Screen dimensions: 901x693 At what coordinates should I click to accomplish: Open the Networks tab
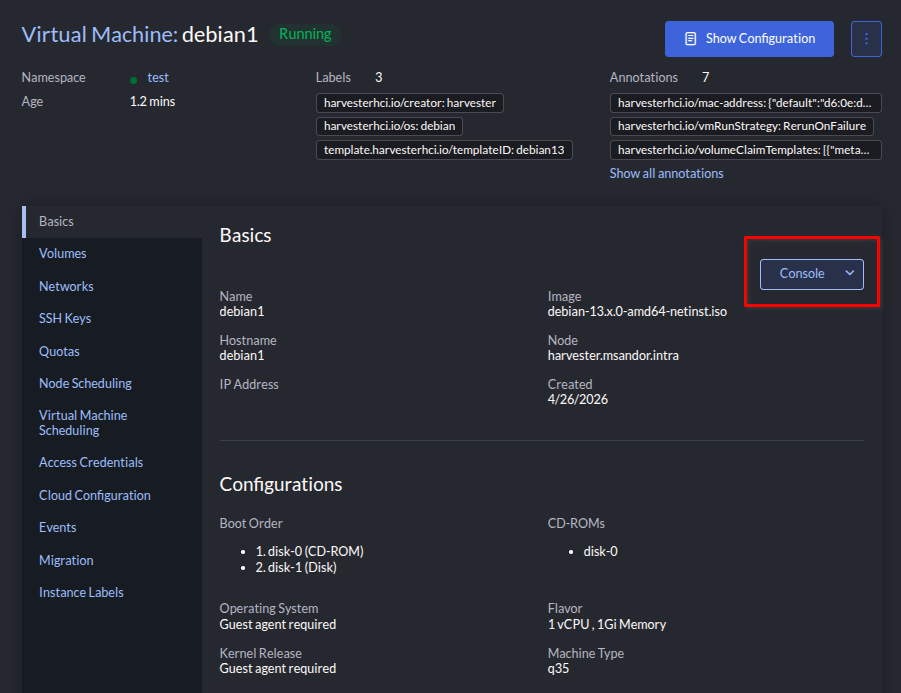[66, 287]
